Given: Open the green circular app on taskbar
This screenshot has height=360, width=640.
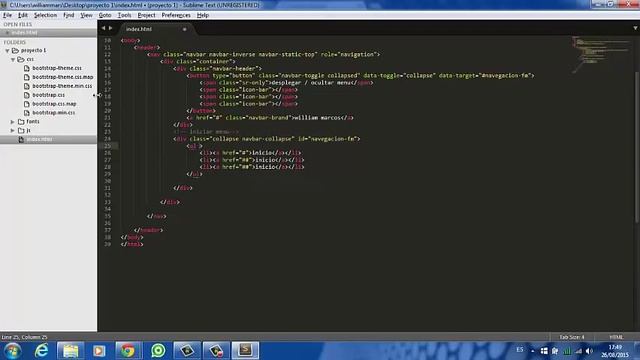Looking at the screenshot, I should pos(158,351).
